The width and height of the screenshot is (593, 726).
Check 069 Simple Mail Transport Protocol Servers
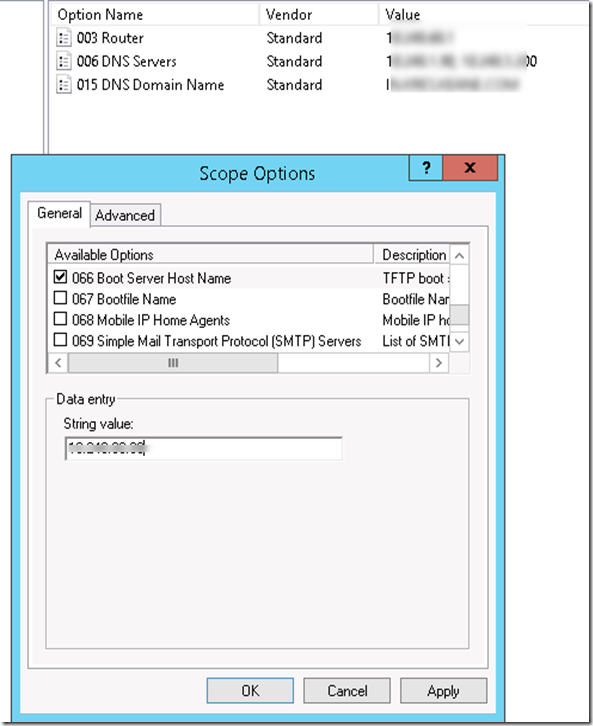(x=60, y=340)
